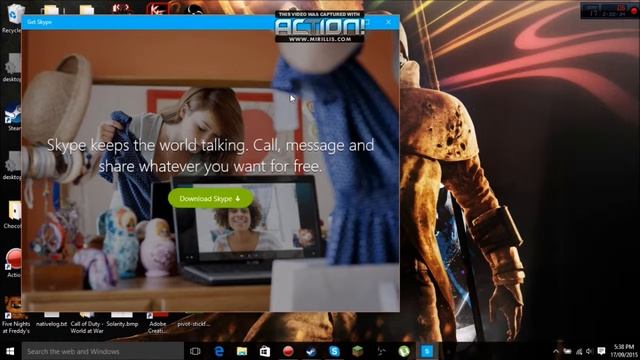Launch Microsoft Edge from the taskbar
This screenshot has height=360, width=640.
click(x=219, y=351)
